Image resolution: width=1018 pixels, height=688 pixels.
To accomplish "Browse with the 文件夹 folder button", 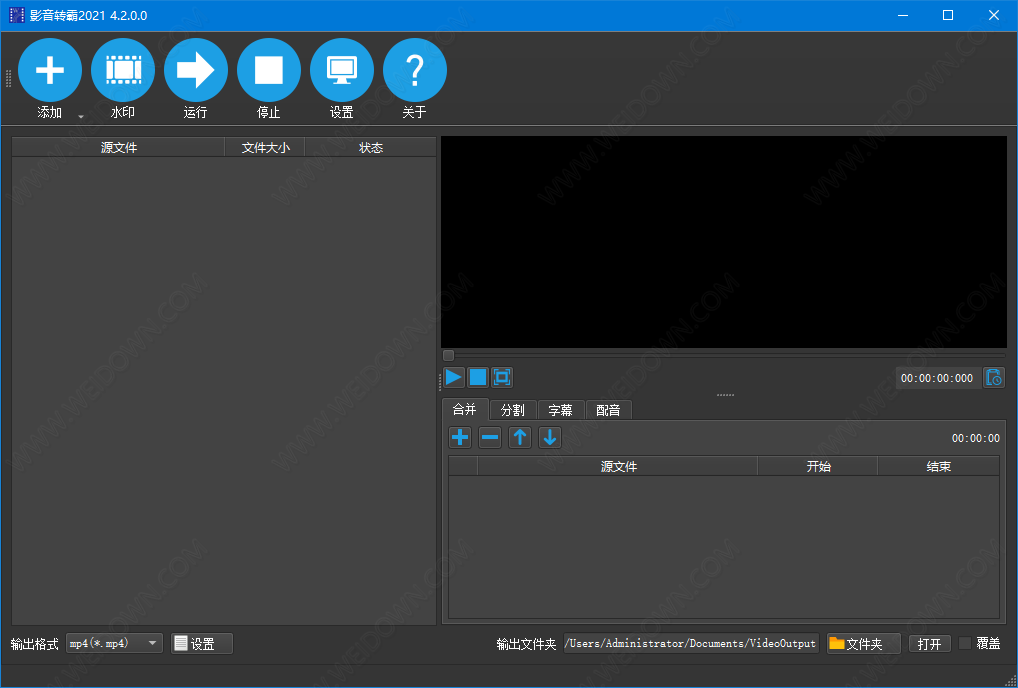I will point(863,643).
